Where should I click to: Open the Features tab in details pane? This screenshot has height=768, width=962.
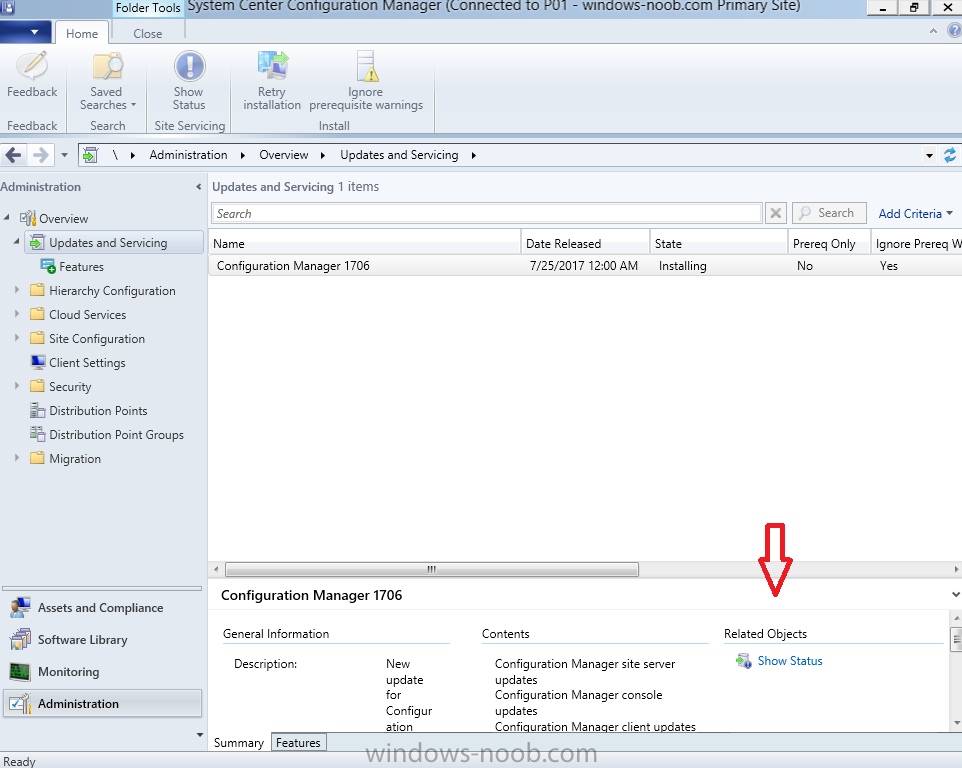coord(298,743)
